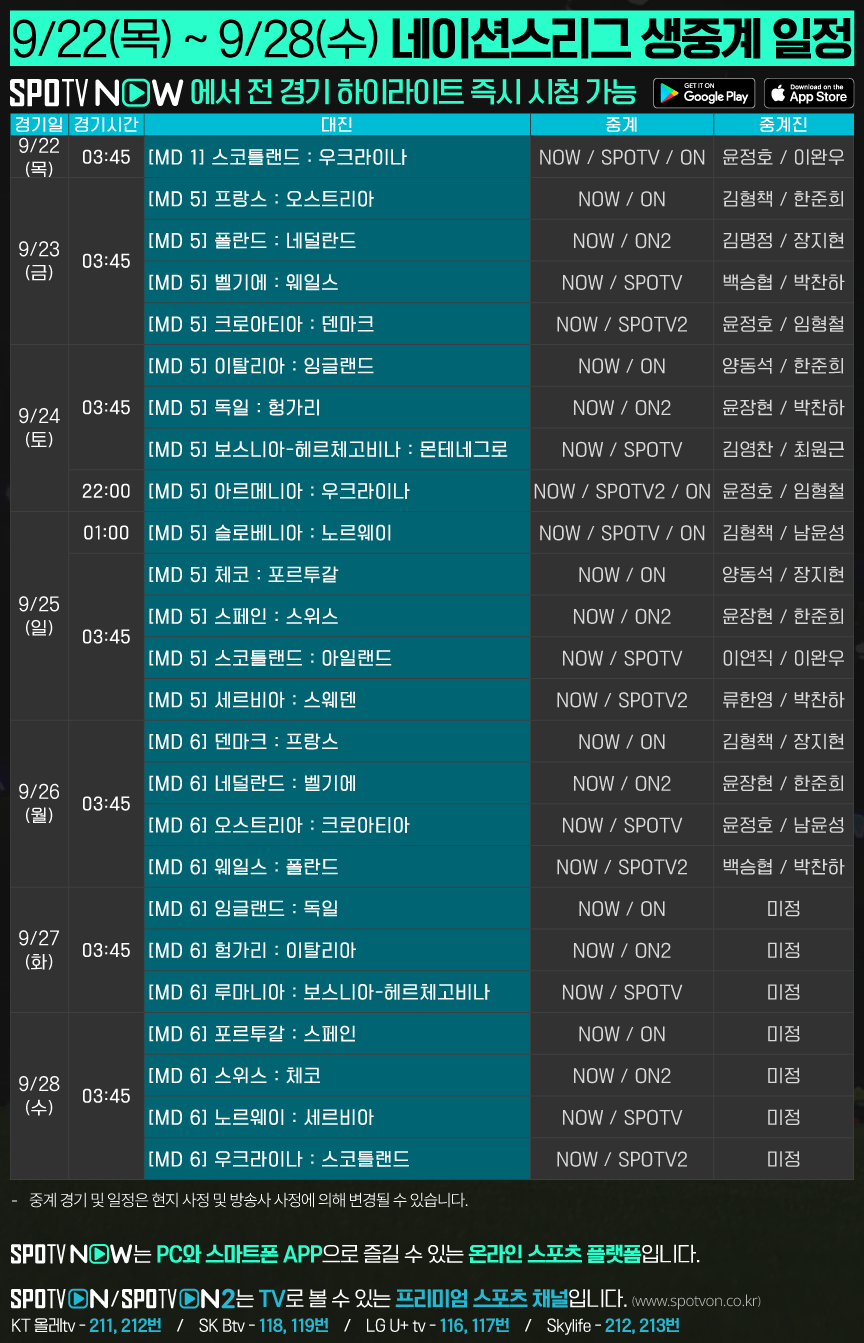Click the NOW / SPOTV2 / ON broadcast cell
This screenshot has height=1343, width=864.
tap(622, 491)
